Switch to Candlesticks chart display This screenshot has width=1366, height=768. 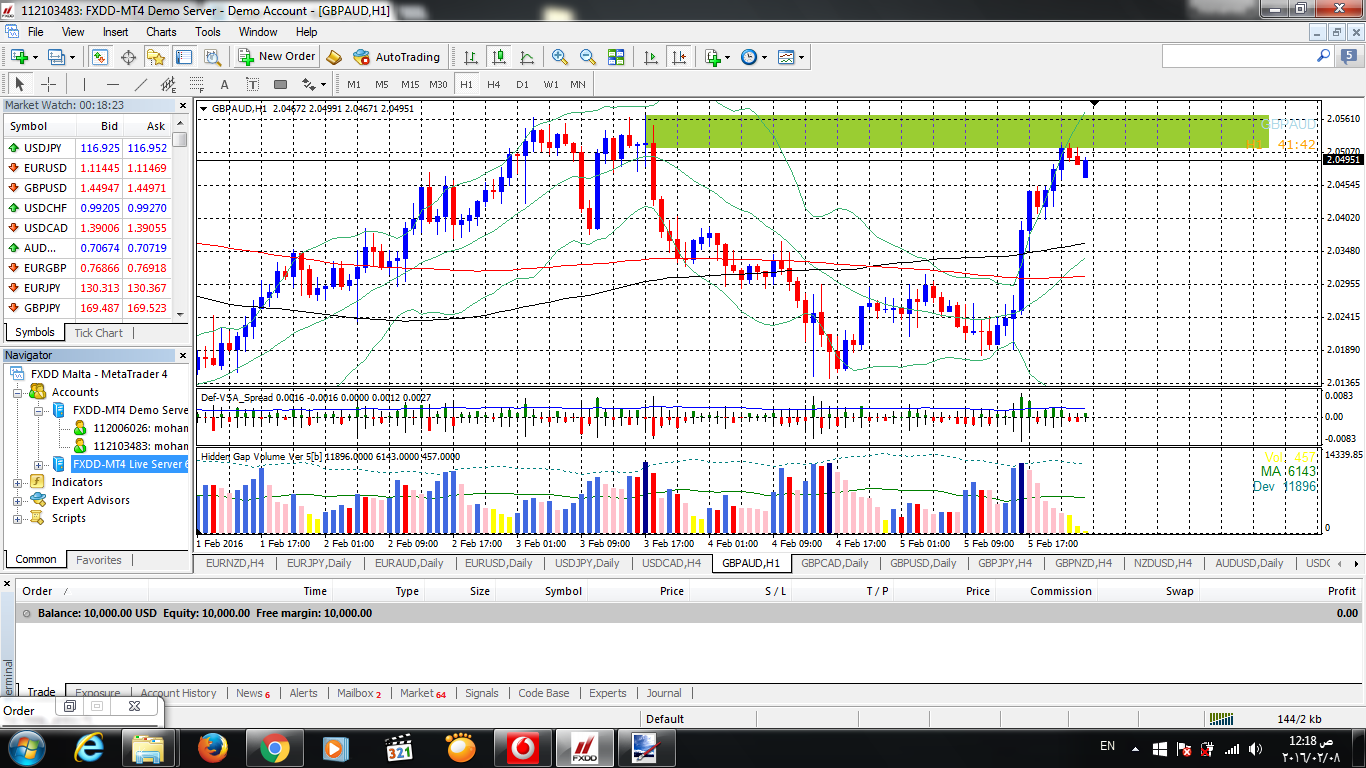[x=498, y=57]
